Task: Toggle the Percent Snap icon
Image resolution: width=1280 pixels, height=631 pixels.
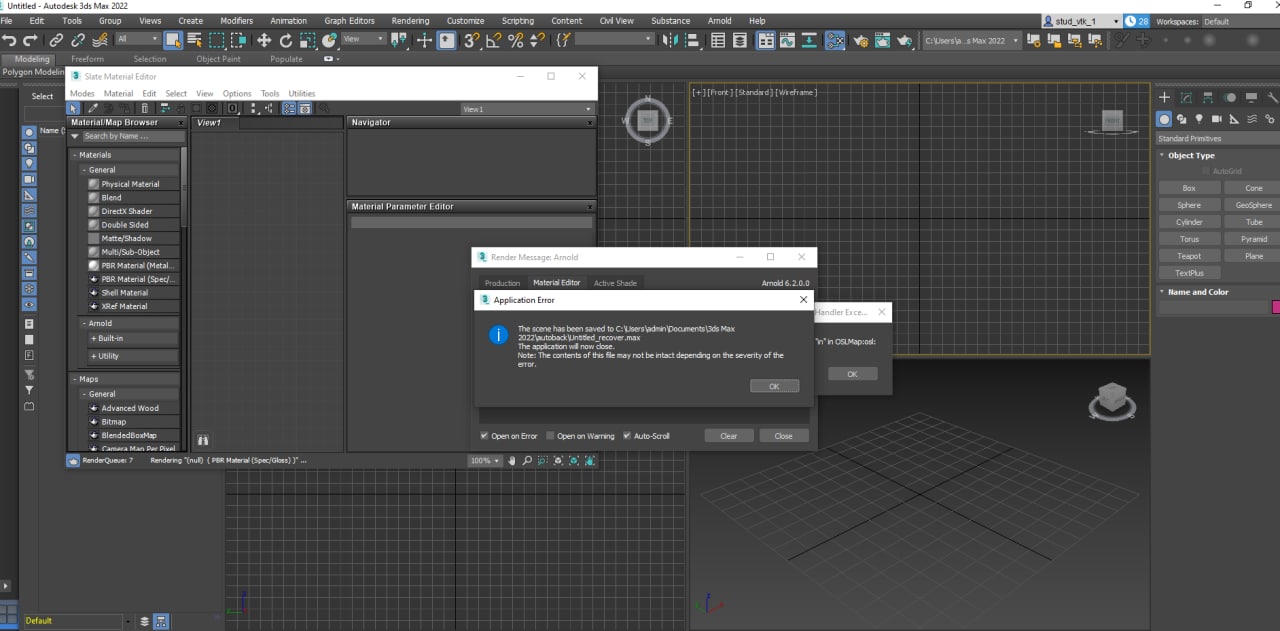Action: click(x=516, y=40)
